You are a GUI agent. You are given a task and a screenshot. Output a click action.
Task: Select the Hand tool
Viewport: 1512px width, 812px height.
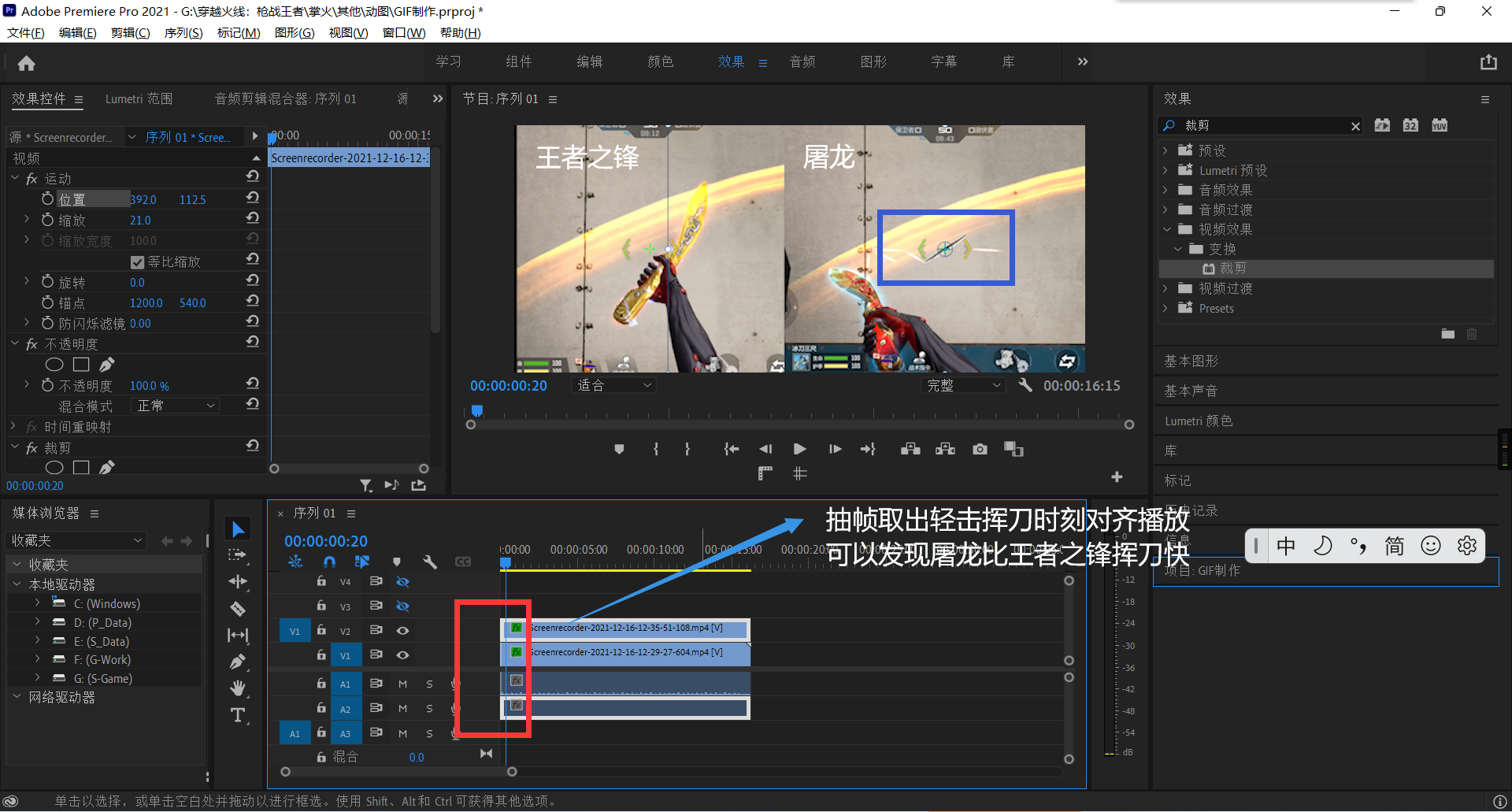(238, 688)
